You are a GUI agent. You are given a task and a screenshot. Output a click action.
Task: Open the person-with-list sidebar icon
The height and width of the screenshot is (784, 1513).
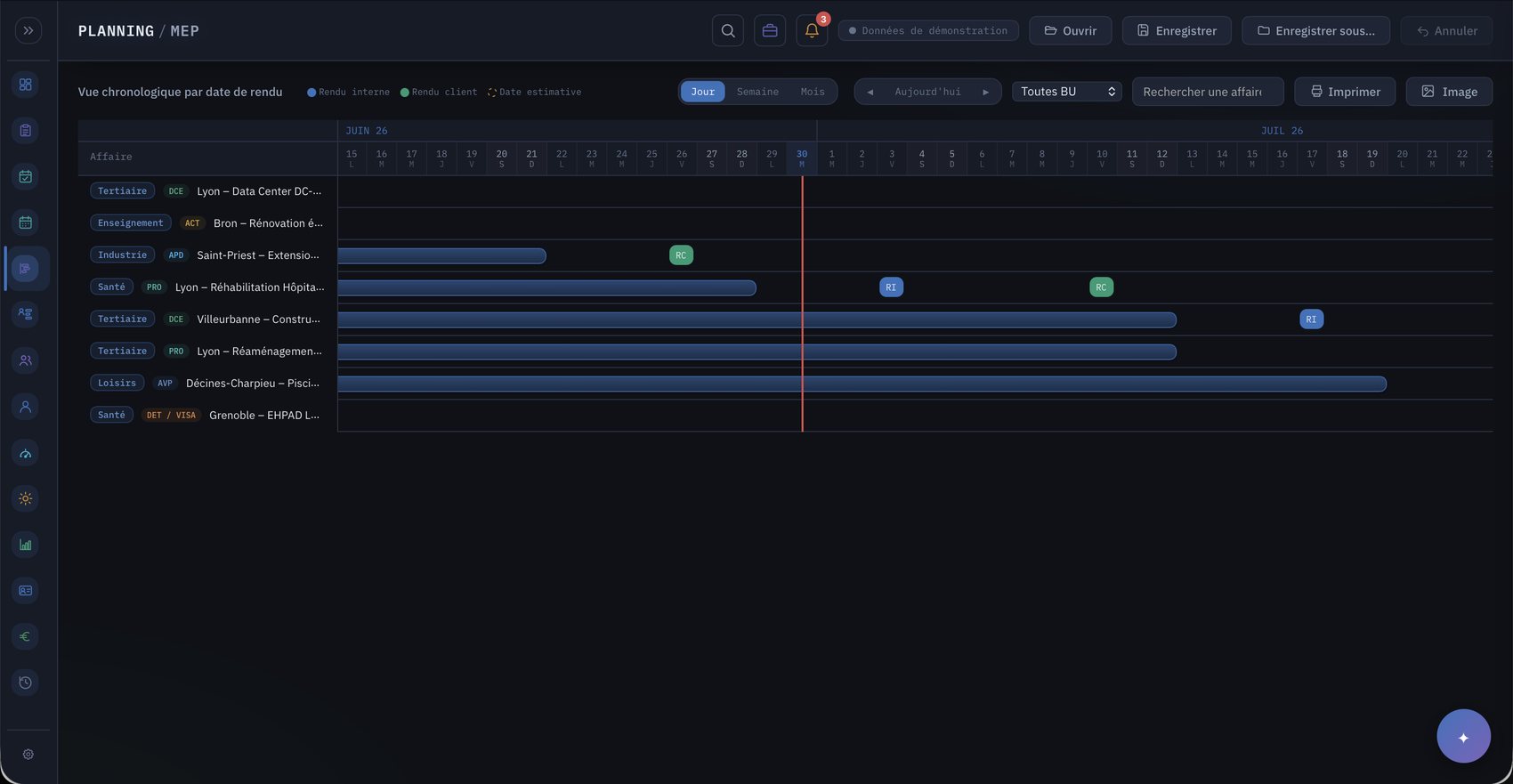[x=26, y=314]
